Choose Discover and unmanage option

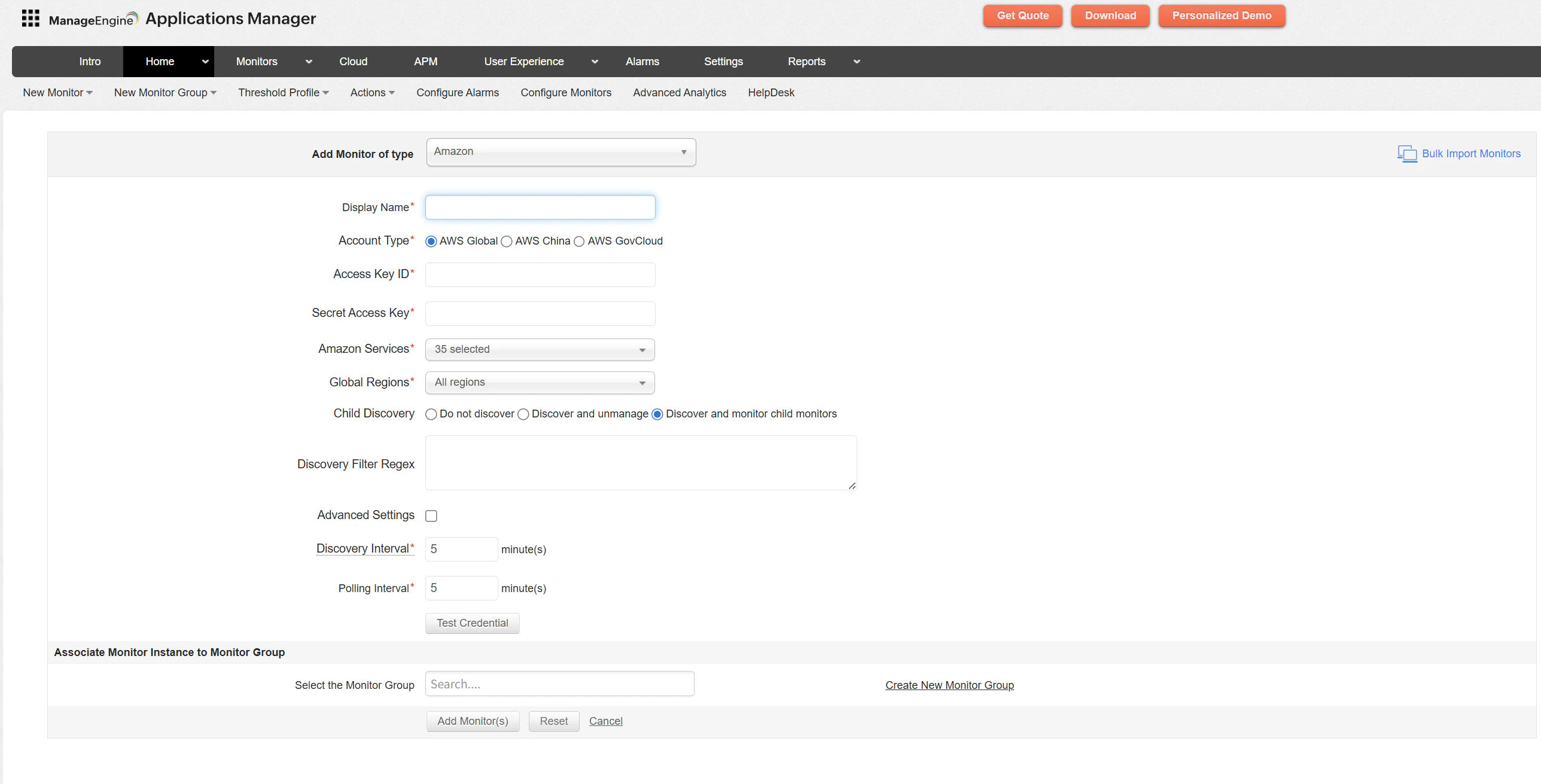(523, 414)
